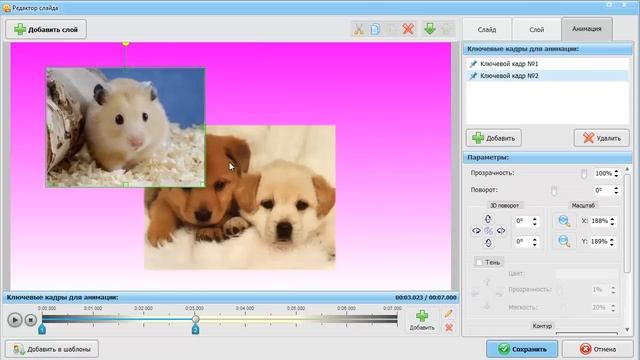640x360 pixels.
Task: Add keyframe with green plus under timeline
Action: click(x=422, y=320)
